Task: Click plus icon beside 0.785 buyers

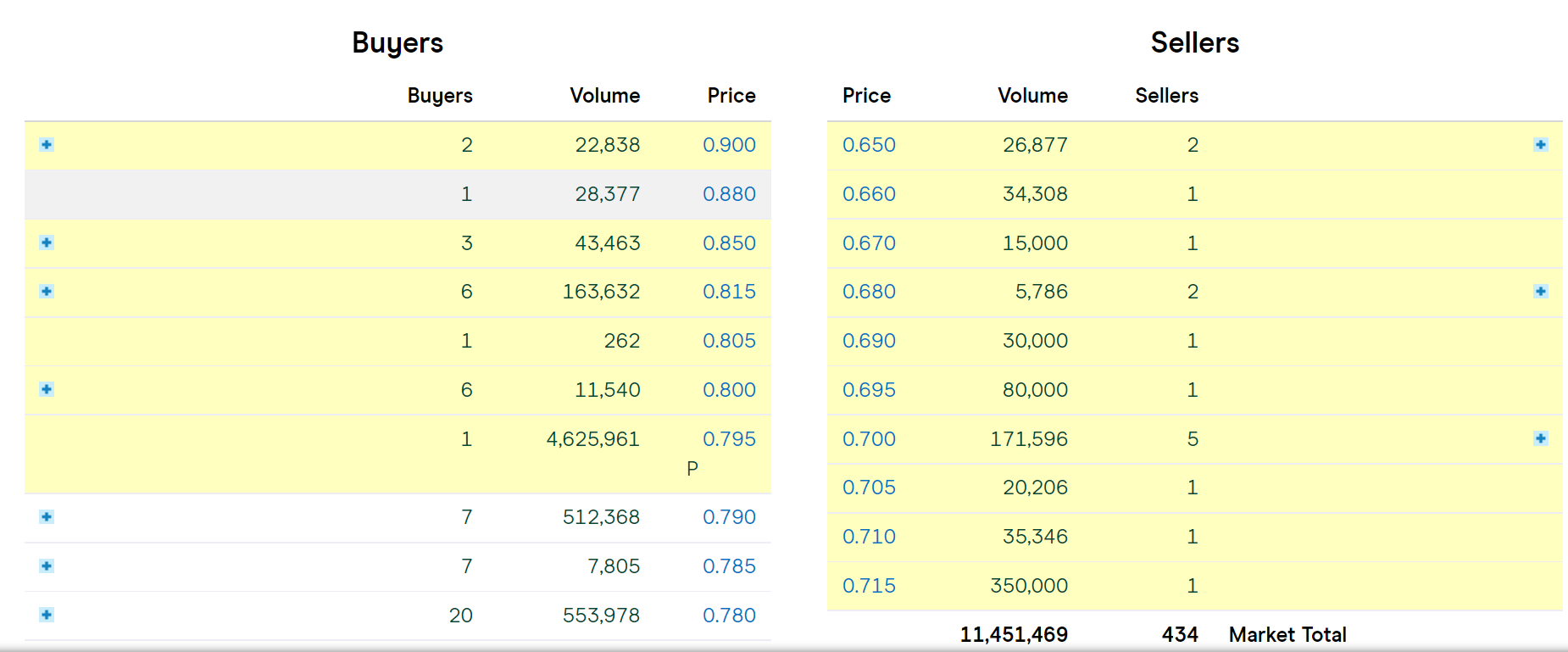Action: (47, 566)
